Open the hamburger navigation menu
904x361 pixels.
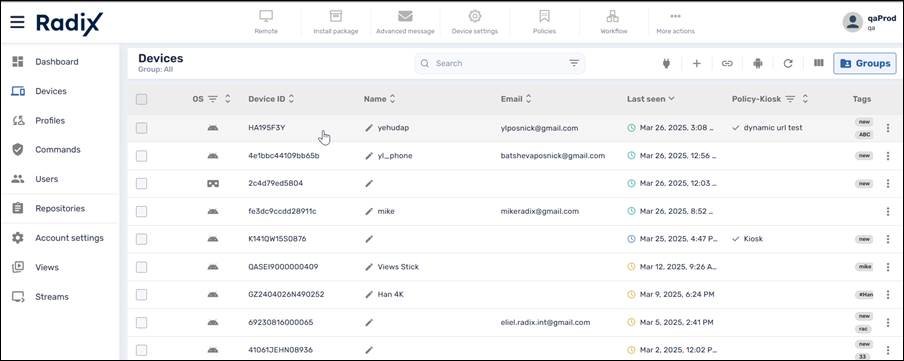coord(17,22)
